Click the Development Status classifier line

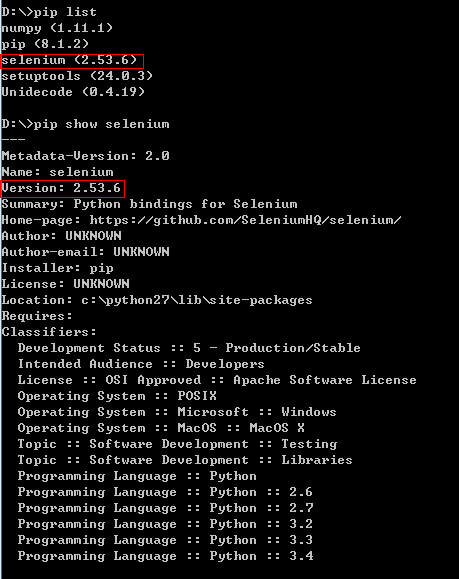(x=189, y=348)
